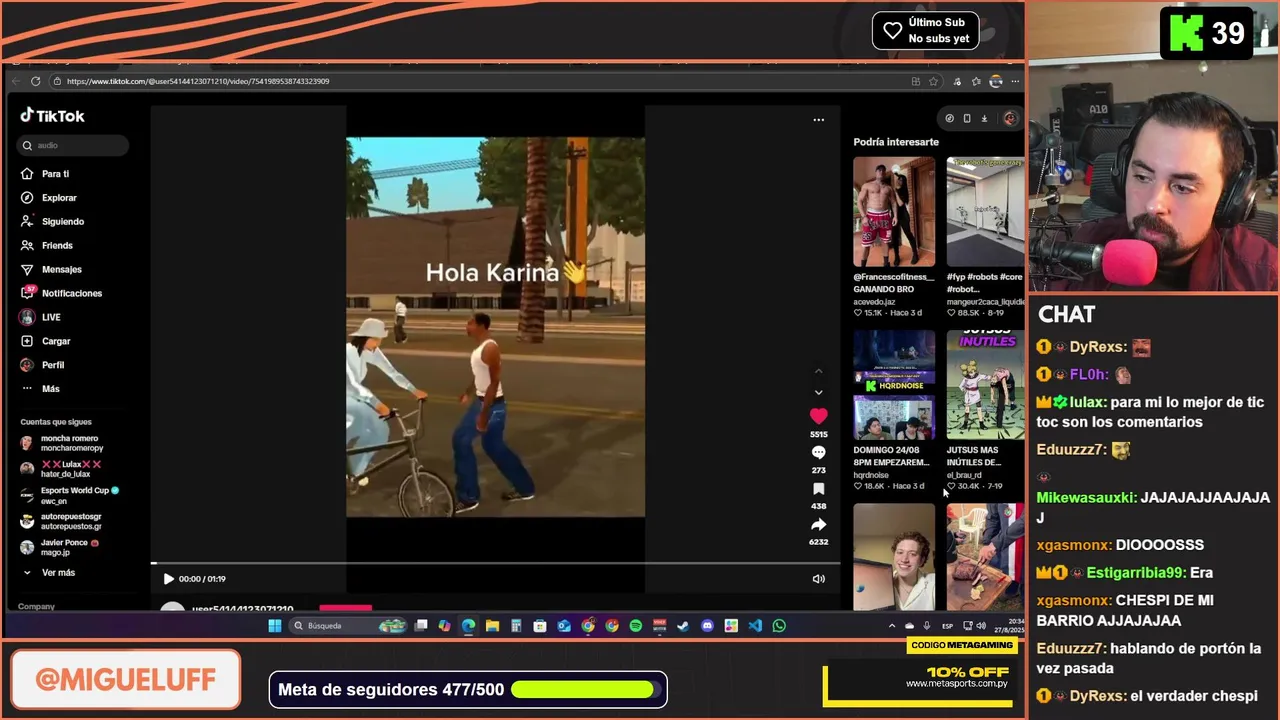Open the DOMINGO 24/08 suggested video
Viewport: 1280px width, 720px height.
tap(894, 385)
